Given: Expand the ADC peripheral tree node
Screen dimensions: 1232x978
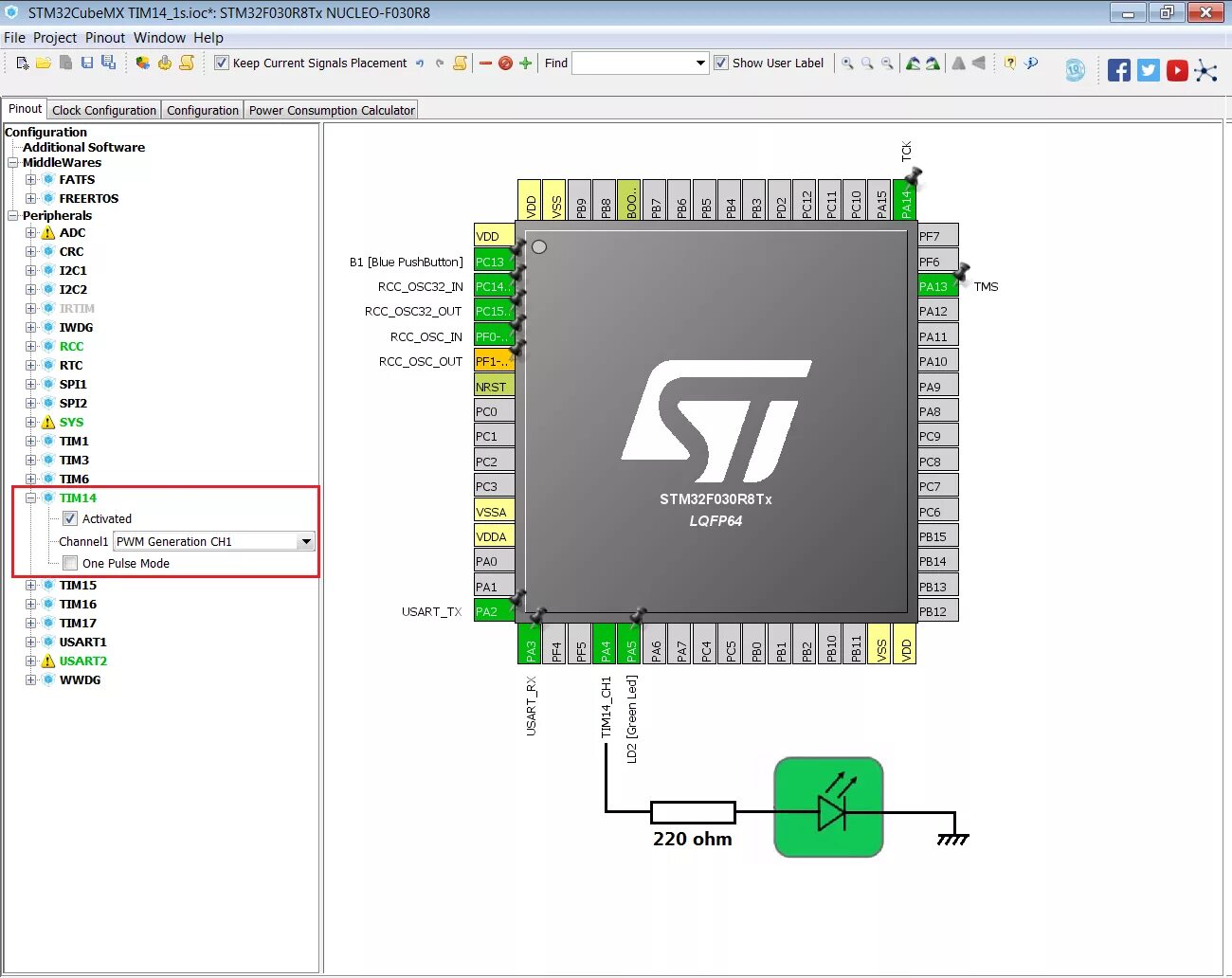Looking at the screenshot, I should [29, 232].
